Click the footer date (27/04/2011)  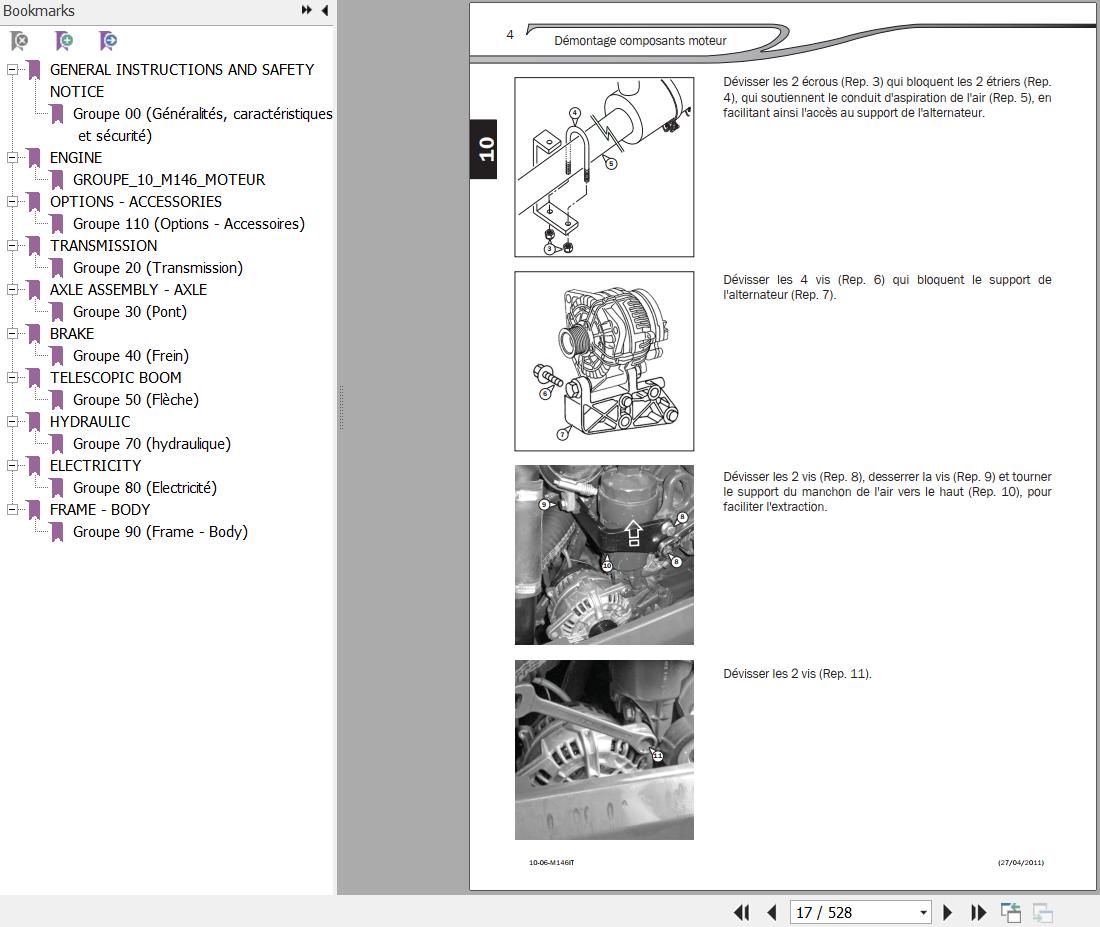click(x=1021, y=862)
